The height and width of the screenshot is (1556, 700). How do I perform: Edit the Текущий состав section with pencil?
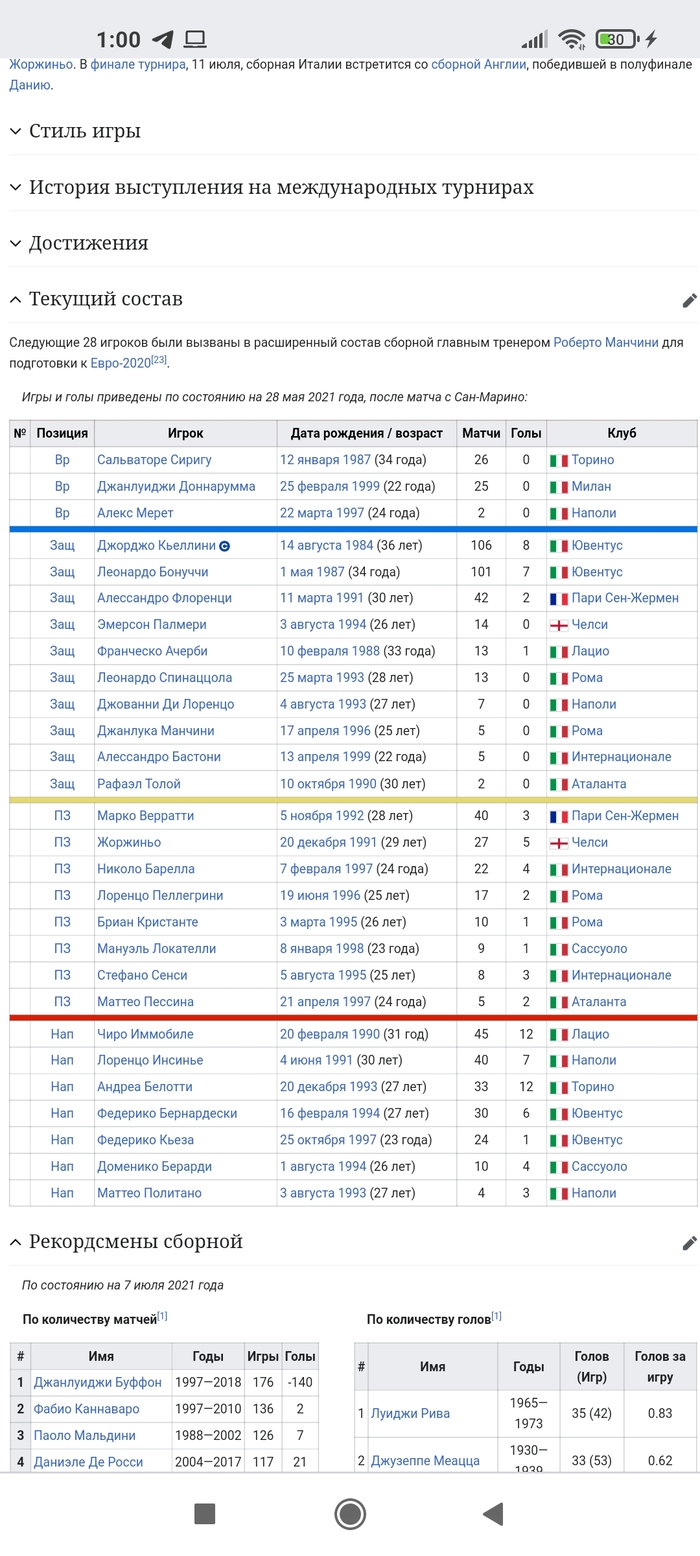[x=689, y=300]
